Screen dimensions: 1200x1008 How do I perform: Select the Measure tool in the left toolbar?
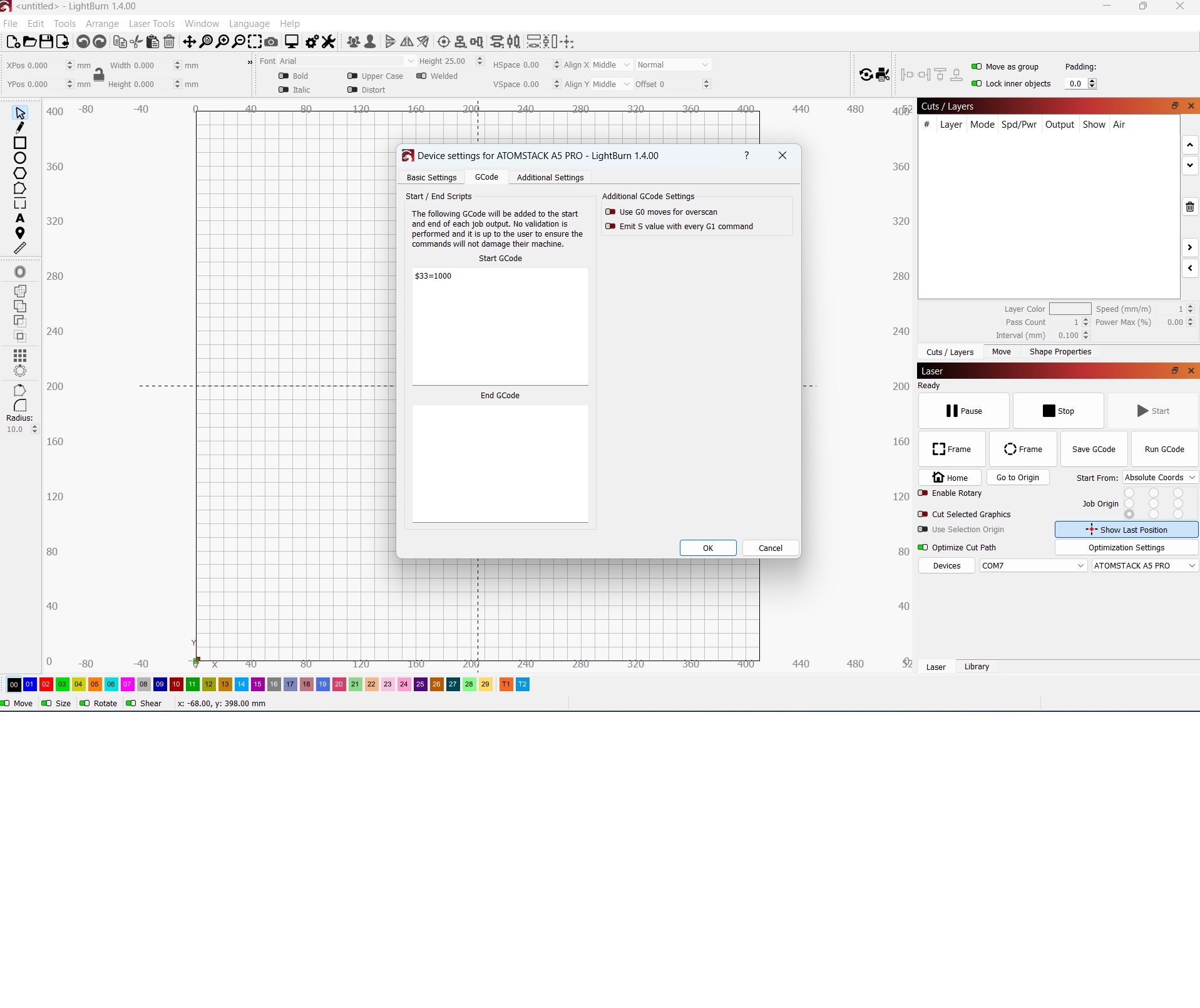click(20, 247)
